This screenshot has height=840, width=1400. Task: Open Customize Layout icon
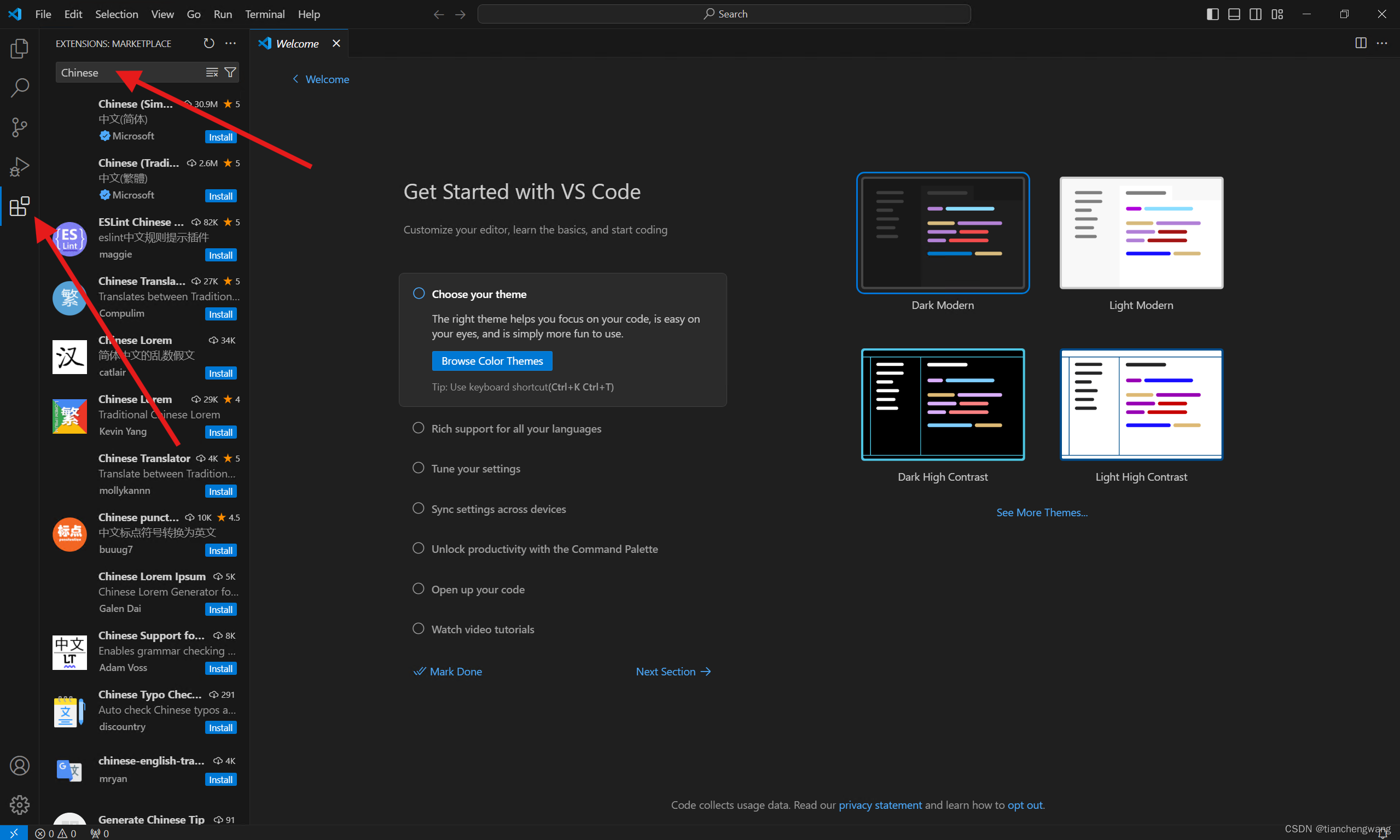1276,14
